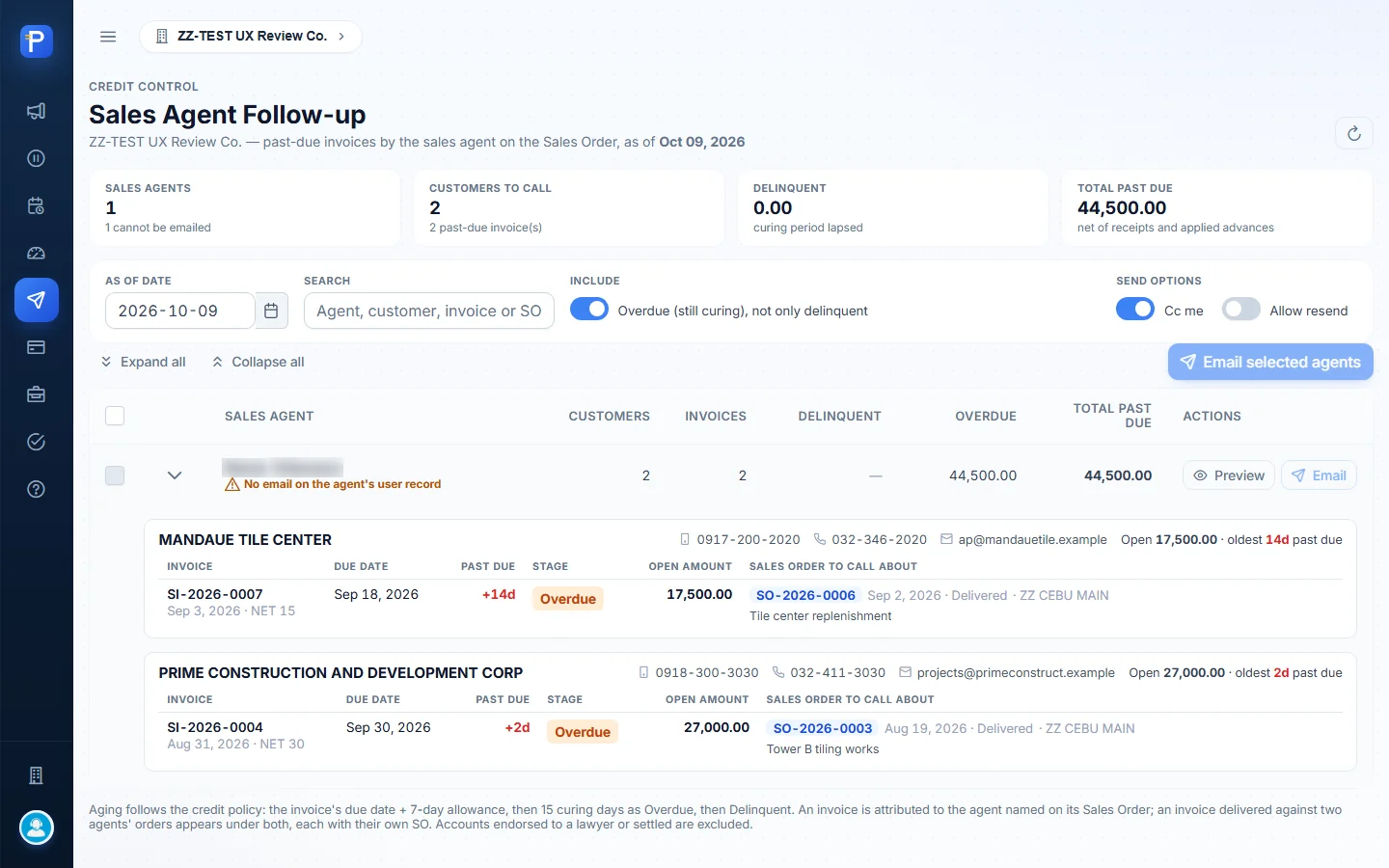1389x868 pixels.
Task: Click the landline icon for Mandaue Tile Center
Action: [x=820, y=540]
